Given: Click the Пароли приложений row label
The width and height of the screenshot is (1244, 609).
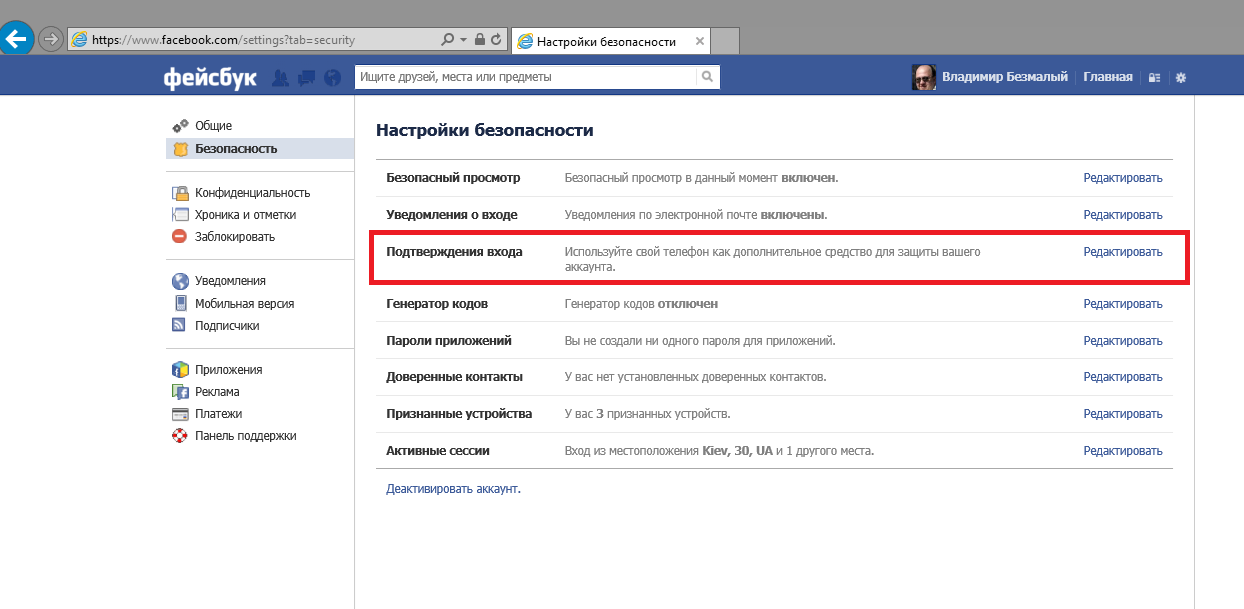Looking at the screenshot, I should pyautogui.click(x=449, y=341).
